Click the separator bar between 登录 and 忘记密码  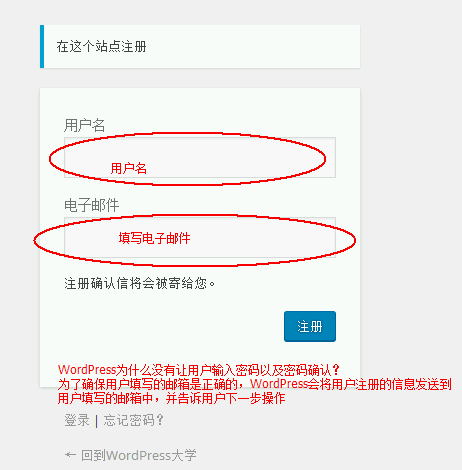click(x=96, y=421)
